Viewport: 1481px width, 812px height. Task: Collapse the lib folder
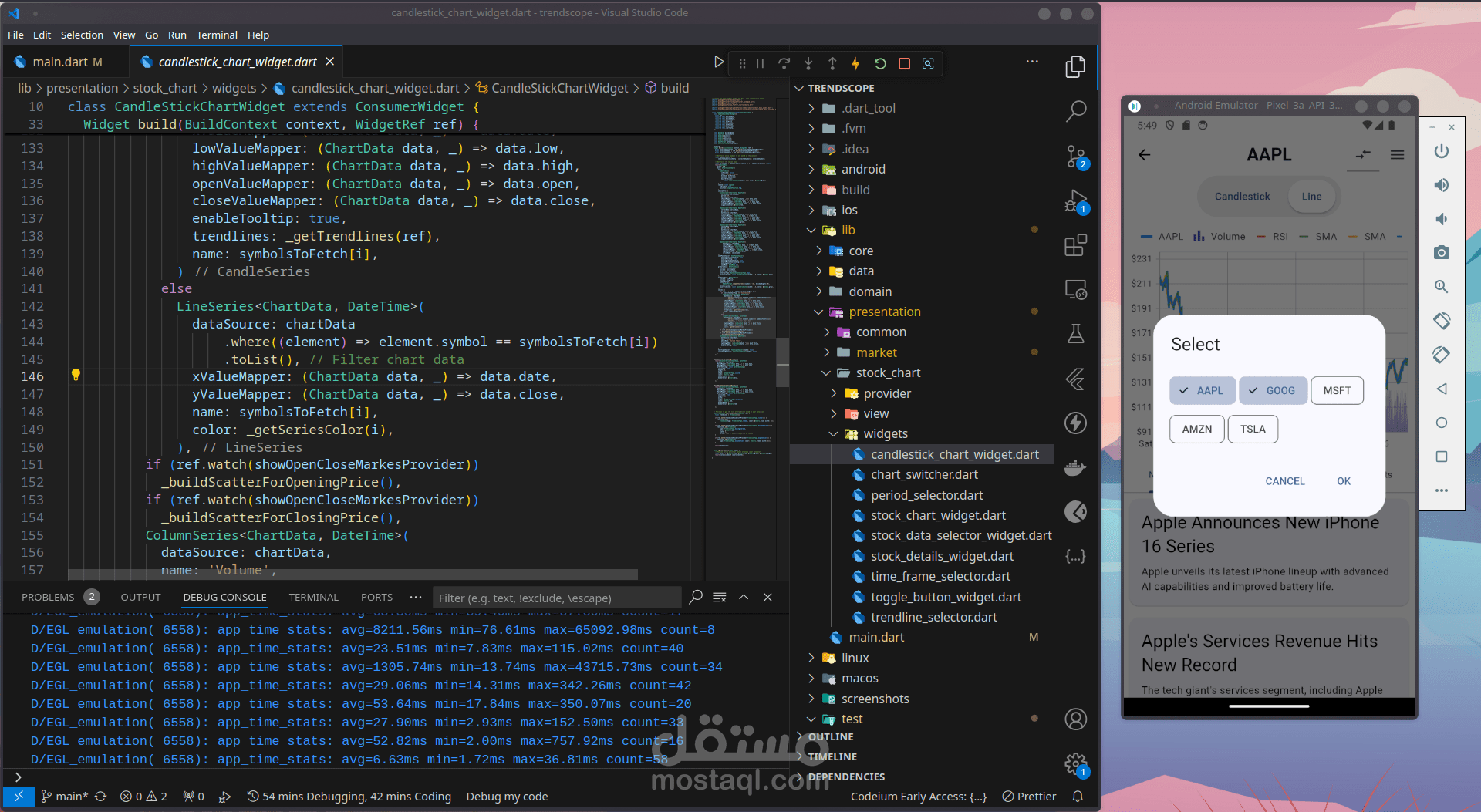tap(922, 230)
